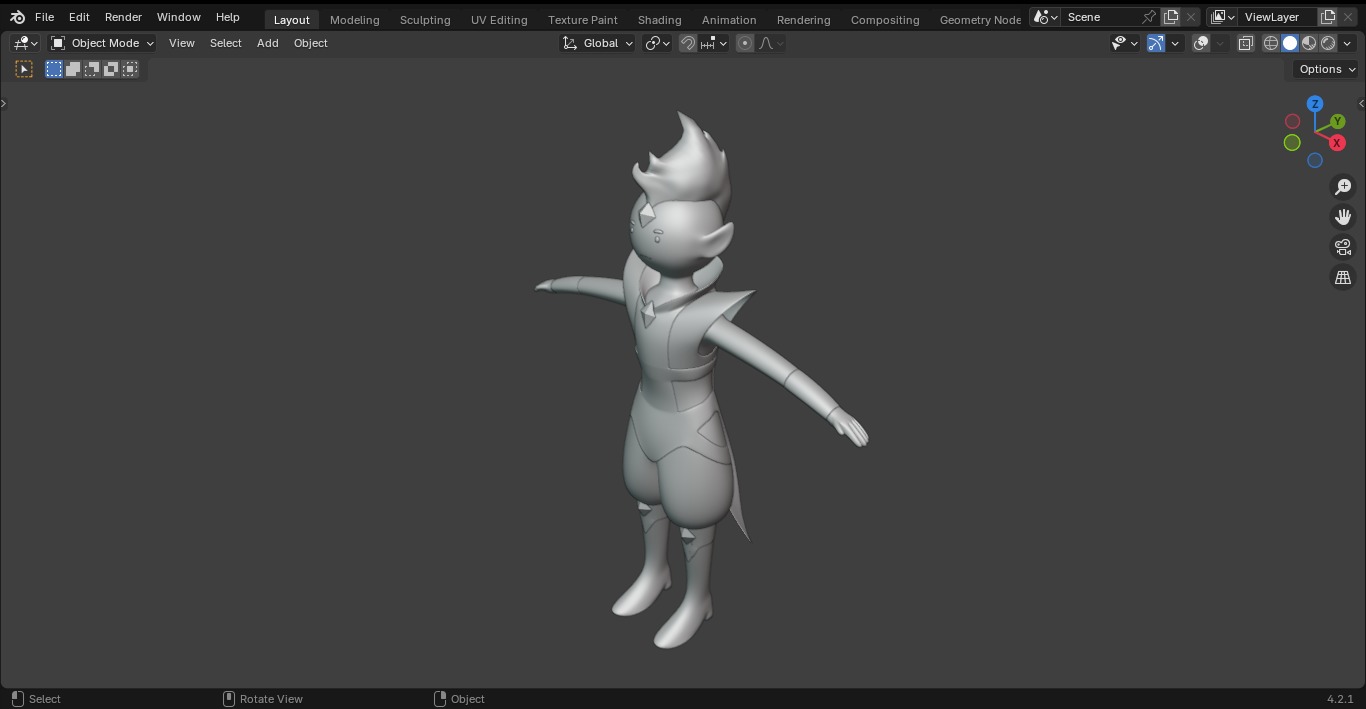Choose the intersect selection mode
The height and width of the screenshot is (709, 1366).
tap(130, 69)
